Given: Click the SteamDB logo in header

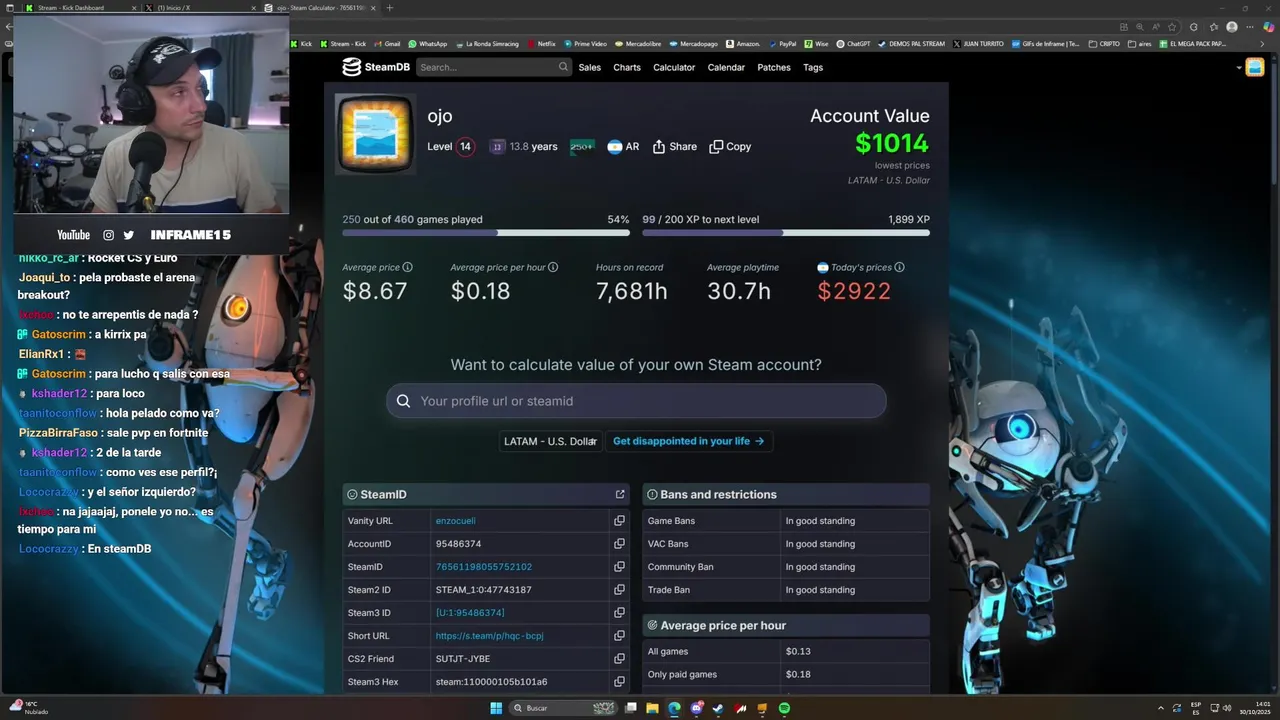Looking at the screenshot, I should click(376, 67).
